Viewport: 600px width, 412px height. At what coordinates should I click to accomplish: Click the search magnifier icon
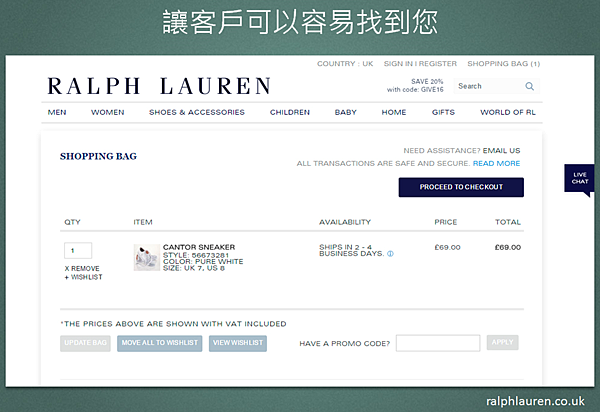point(529,86)
